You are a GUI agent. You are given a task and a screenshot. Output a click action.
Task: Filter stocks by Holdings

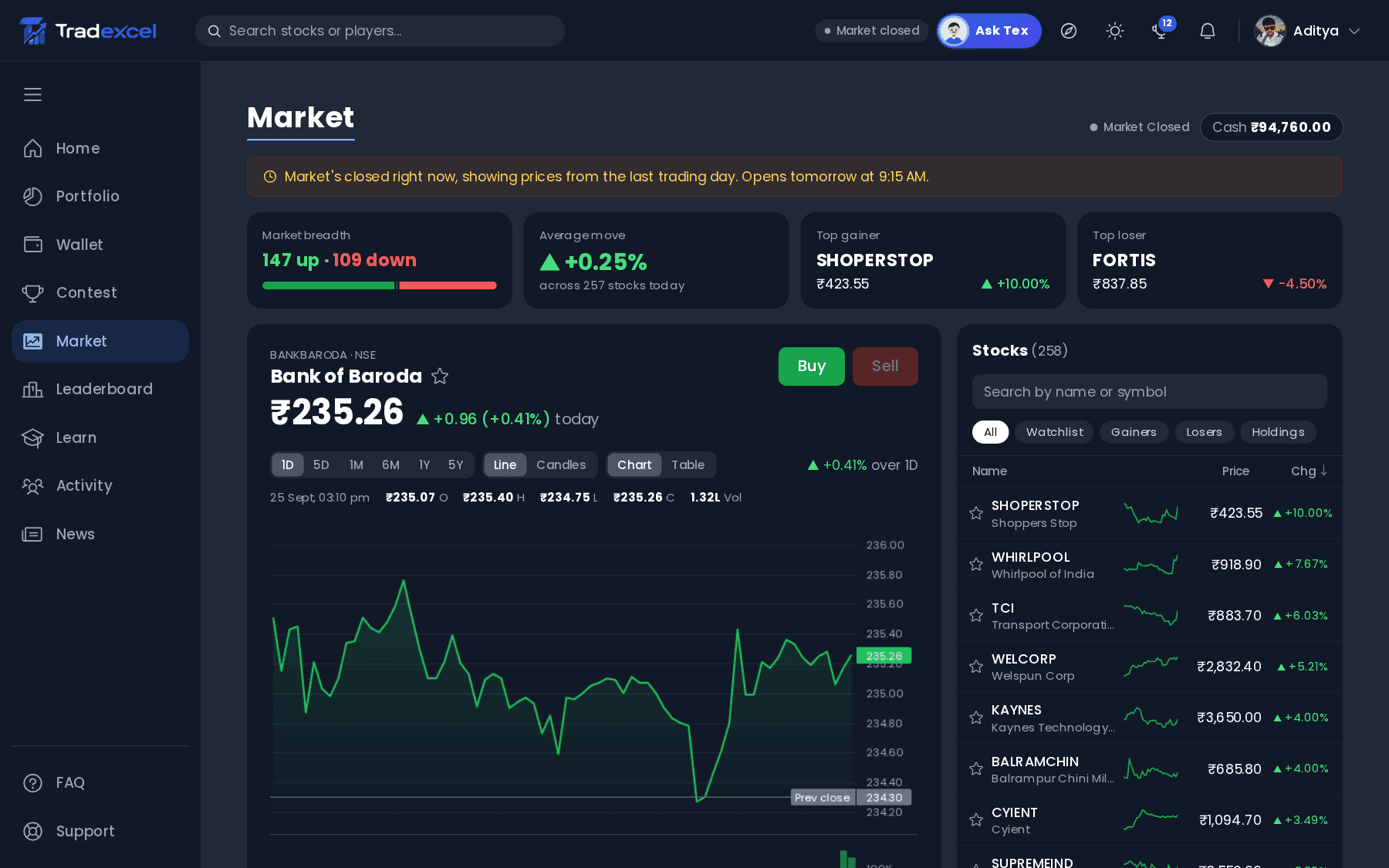(1278, 432)
